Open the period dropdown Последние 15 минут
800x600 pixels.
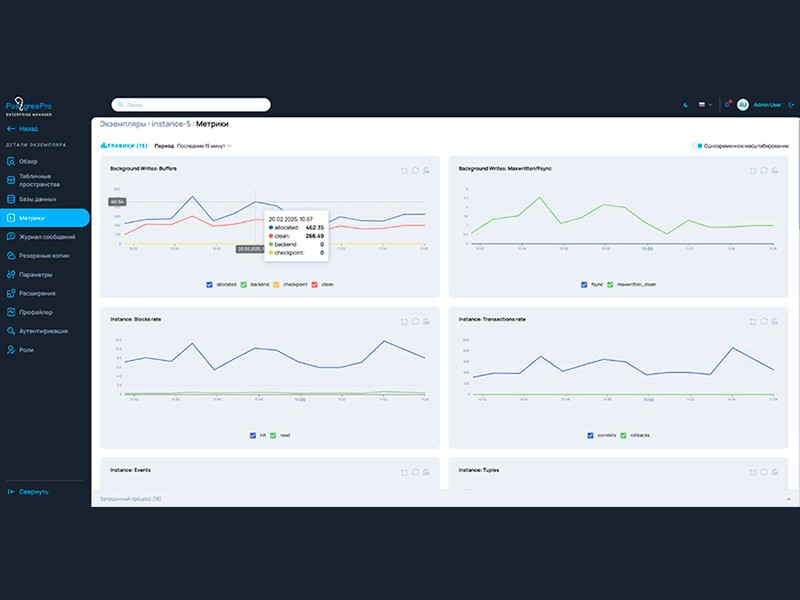click(x=204, y=146)
